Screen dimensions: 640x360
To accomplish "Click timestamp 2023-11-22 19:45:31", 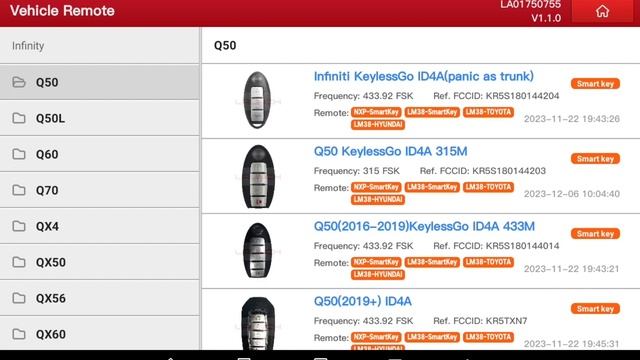I will pos(571,344).
